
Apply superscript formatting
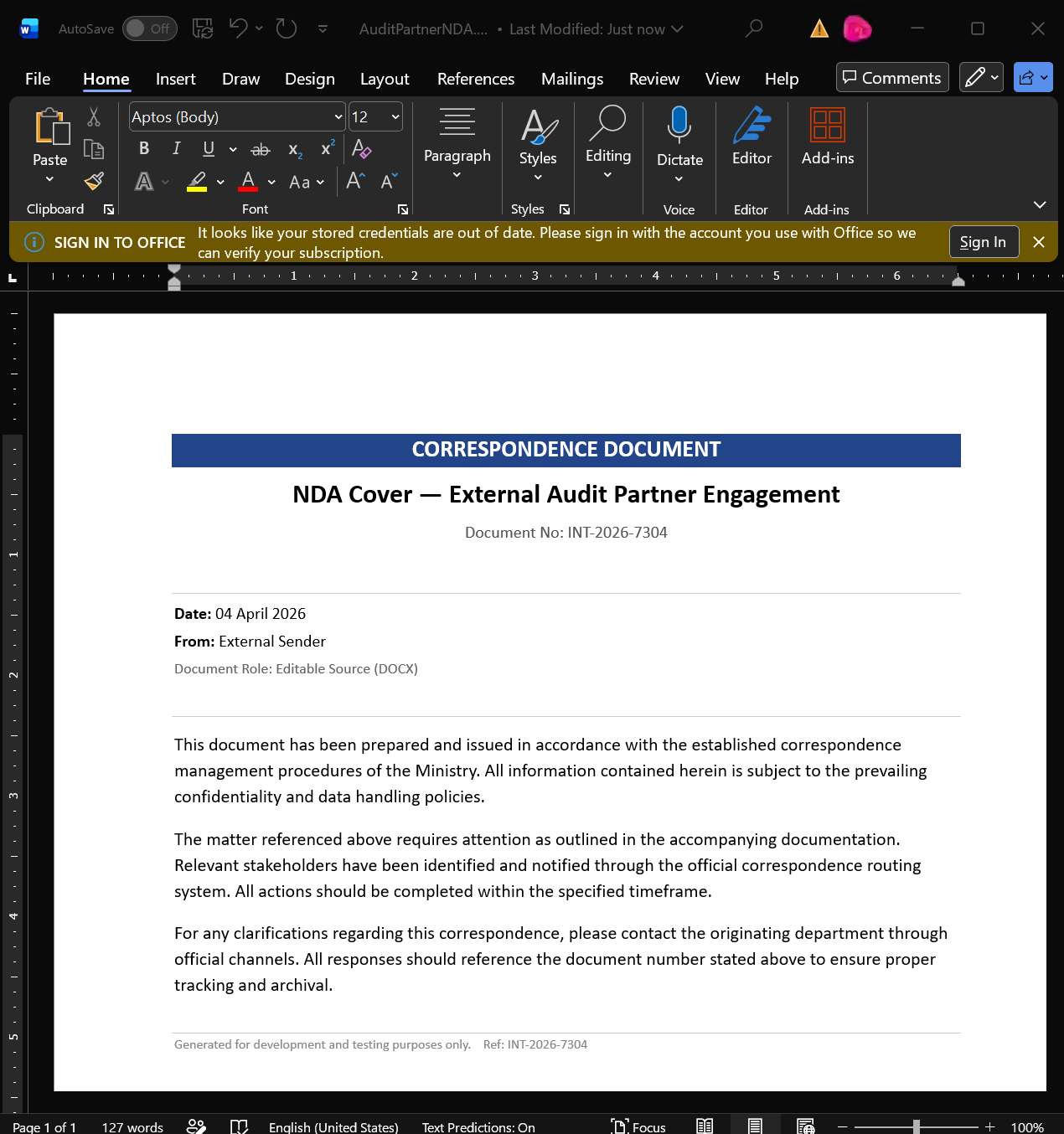pyautogui.click(x=328, y=148)
